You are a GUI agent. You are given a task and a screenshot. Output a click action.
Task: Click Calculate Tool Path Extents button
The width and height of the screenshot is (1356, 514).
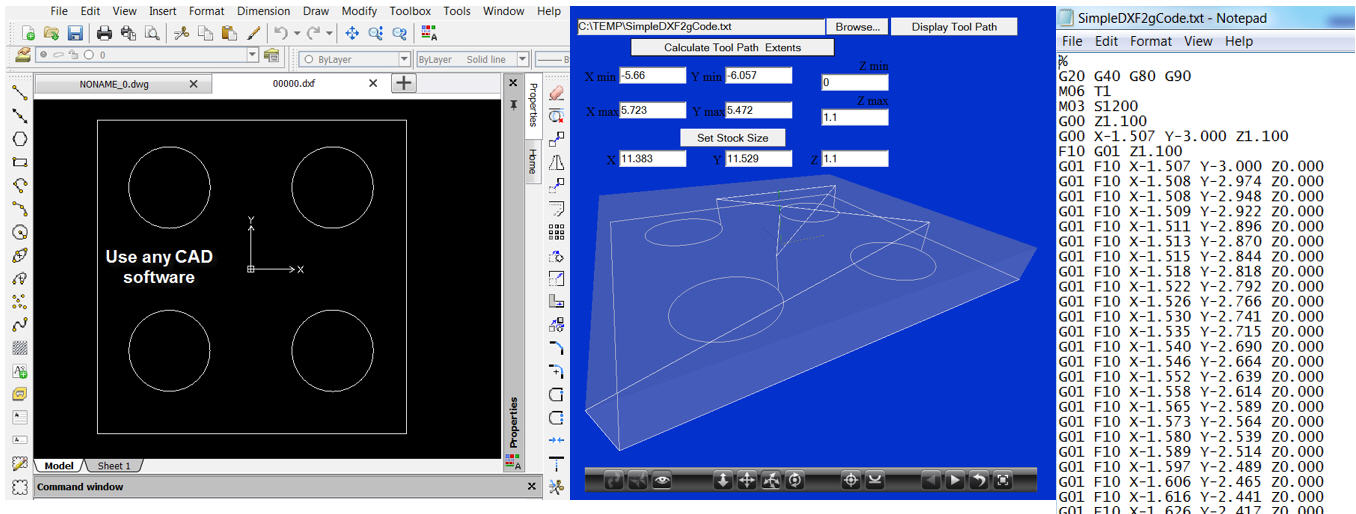pyautogui.click(x=732, y=47)
